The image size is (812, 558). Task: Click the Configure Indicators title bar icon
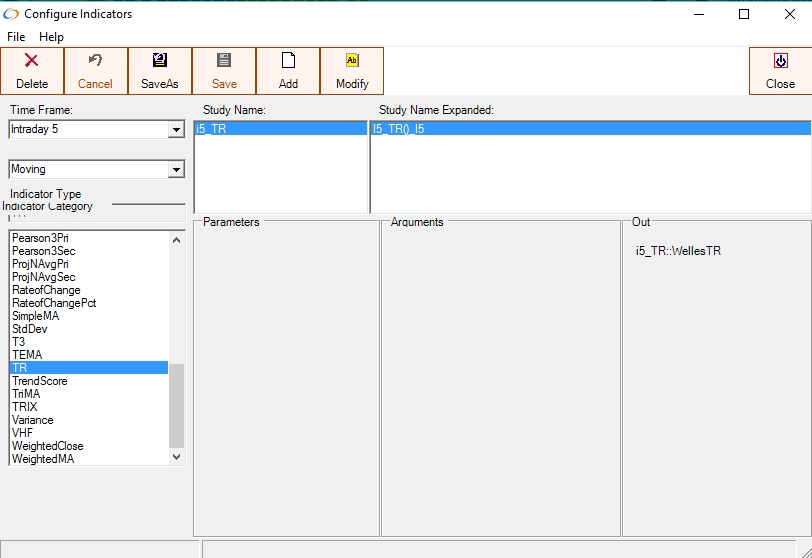click(12, 14)
